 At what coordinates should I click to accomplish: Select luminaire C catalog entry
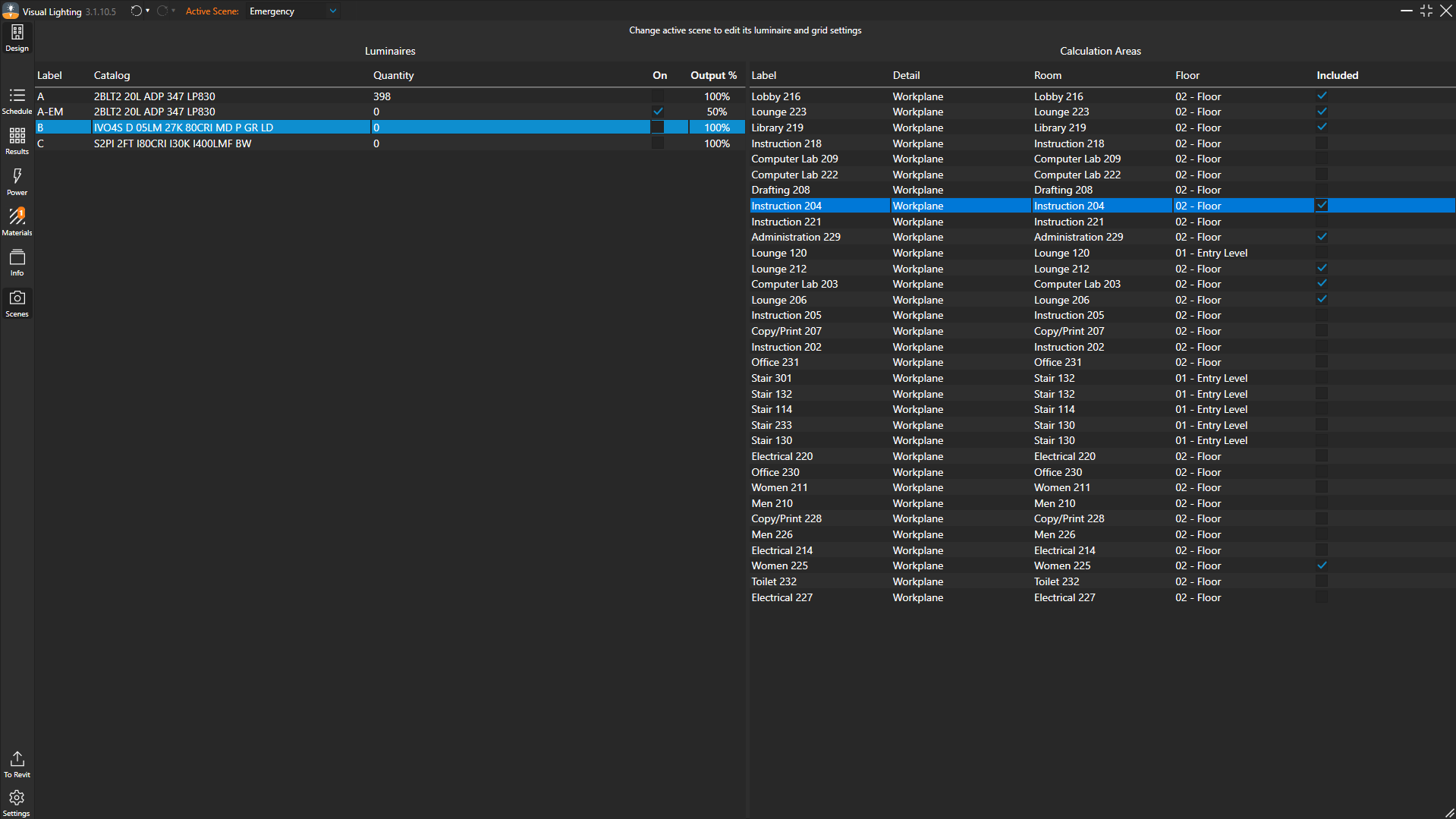(172, 143)
